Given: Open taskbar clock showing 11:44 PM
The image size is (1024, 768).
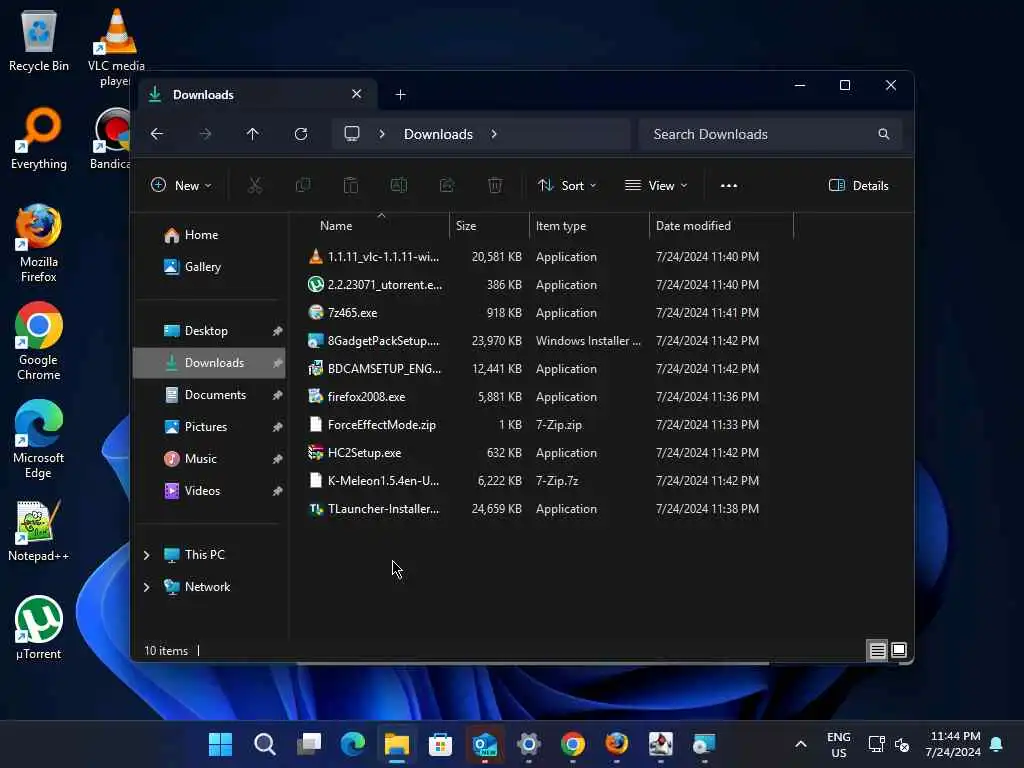Looking at the screenshot, I should click(x=953, y=744).
